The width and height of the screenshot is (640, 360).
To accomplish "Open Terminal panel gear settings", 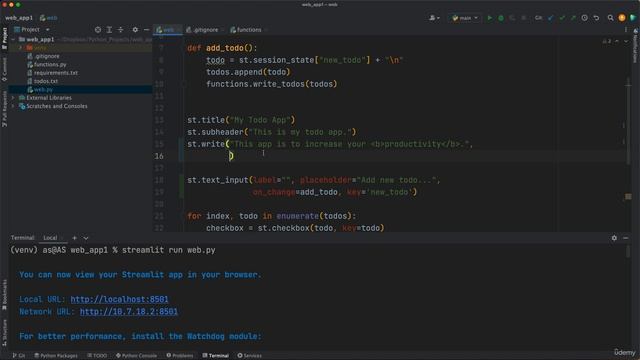I will 614,238.
